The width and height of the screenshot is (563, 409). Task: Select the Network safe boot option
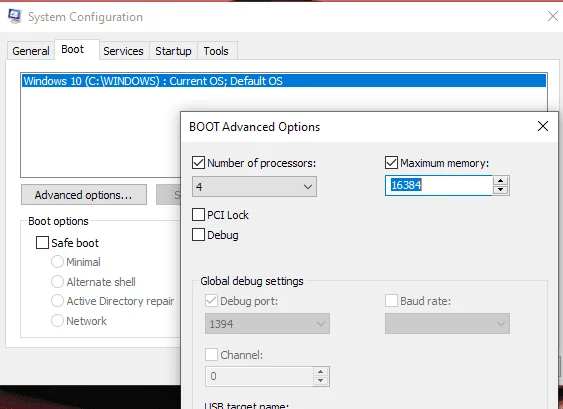(x=57, y=320)
